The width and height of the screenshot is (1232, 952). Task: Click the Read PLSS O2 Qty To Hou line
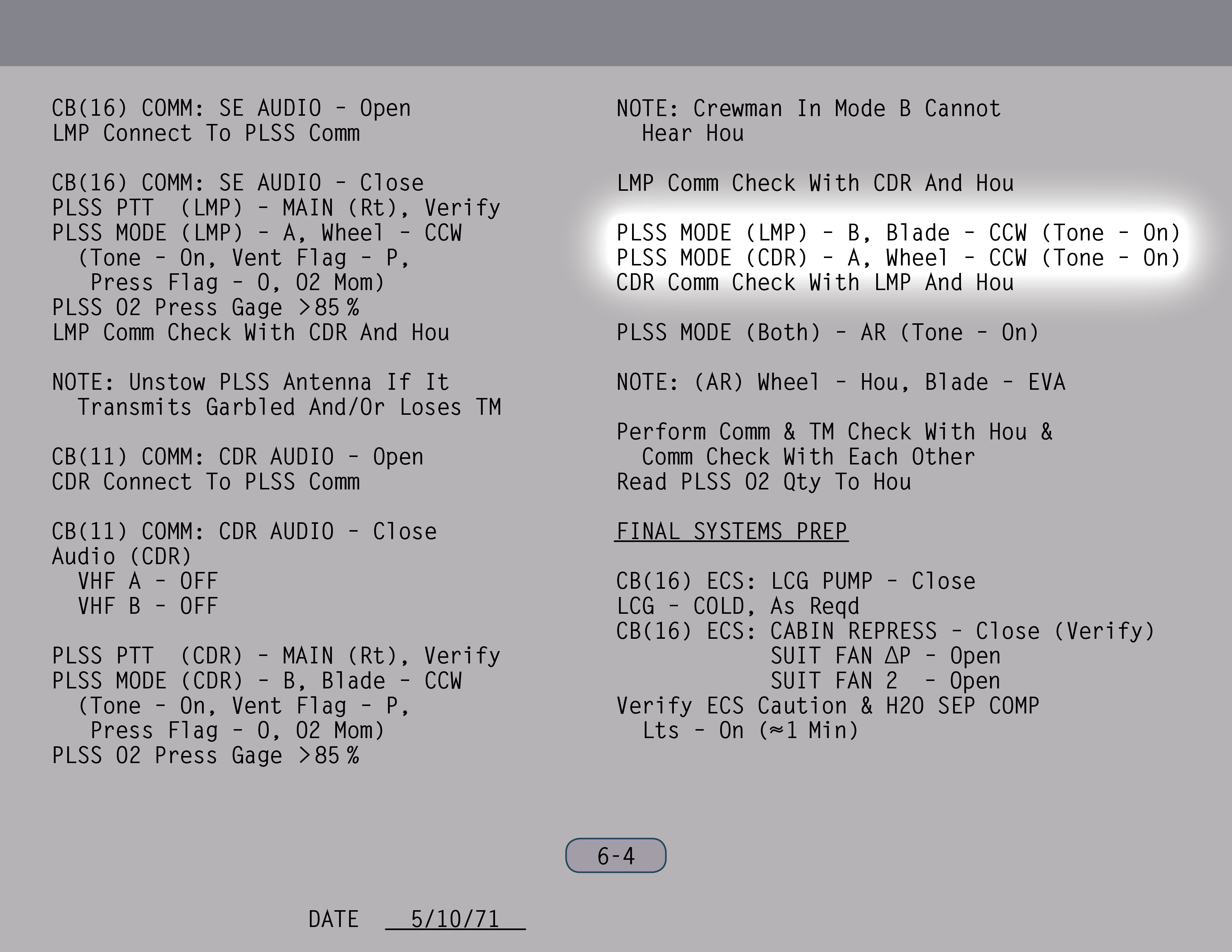[x=763, y=482]
